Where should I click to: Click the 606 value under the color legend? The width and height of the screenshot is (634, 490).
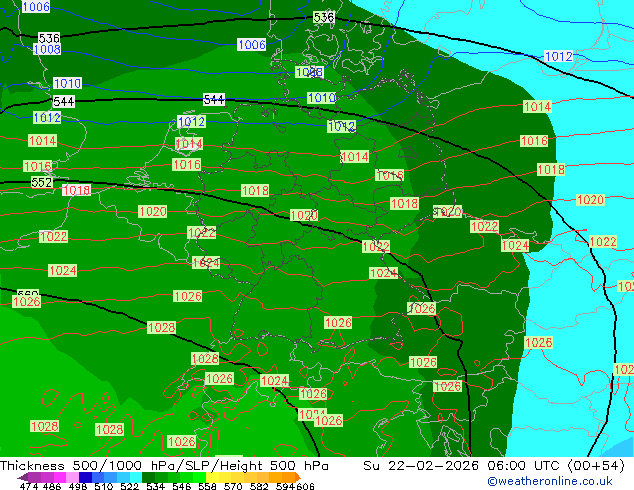click(305, 486)
